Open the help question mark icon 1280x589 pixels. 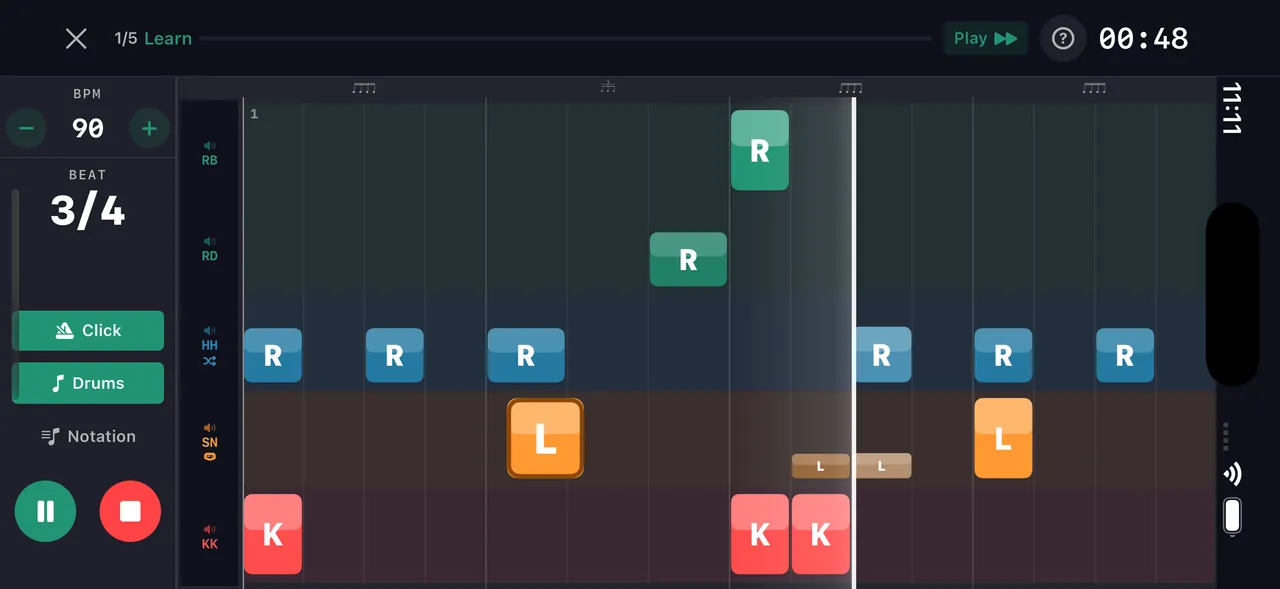tap(1063, 39)
